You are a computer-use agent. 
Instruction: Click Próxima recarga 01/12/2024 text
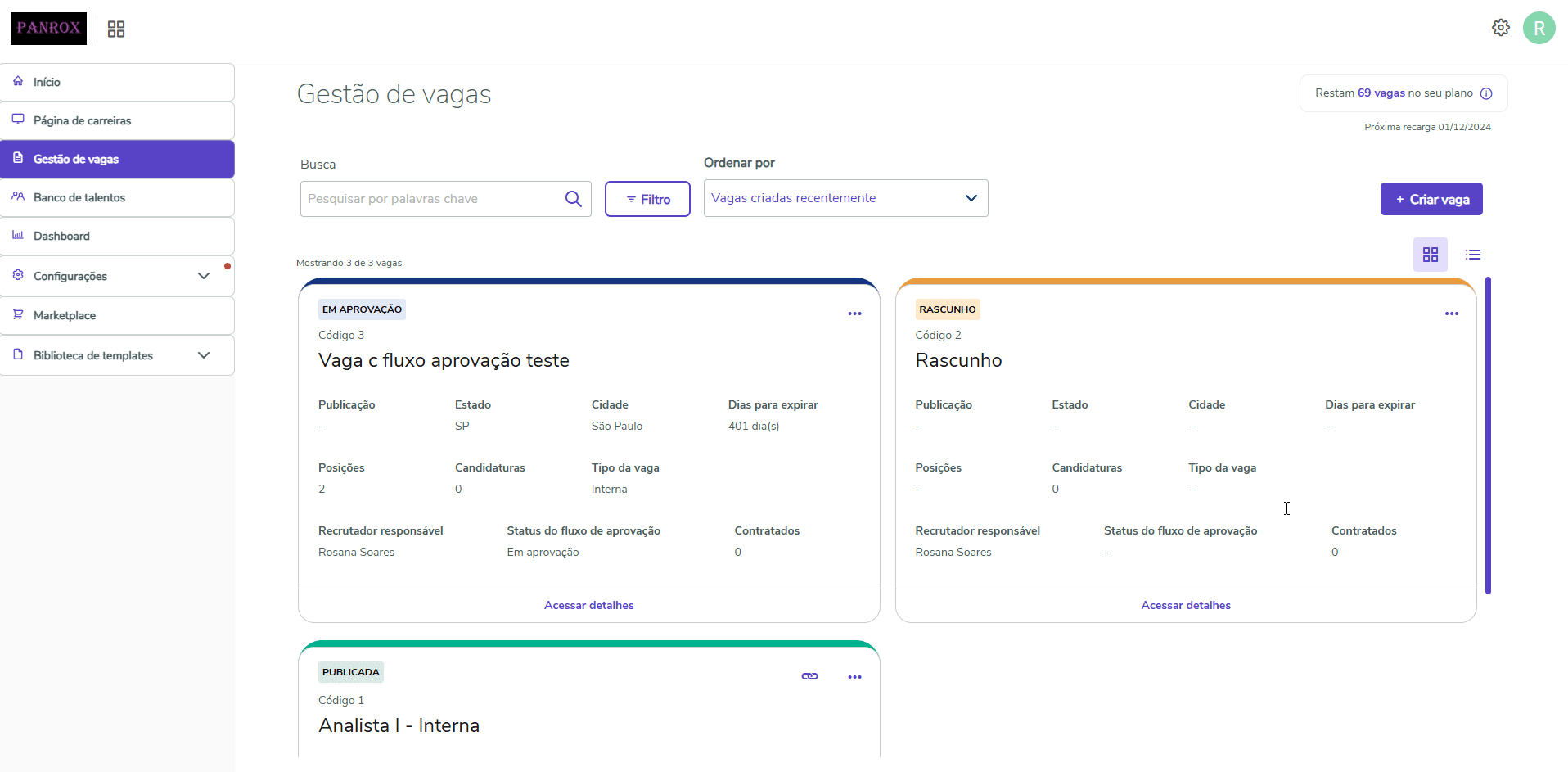[x=1427, y=127]
